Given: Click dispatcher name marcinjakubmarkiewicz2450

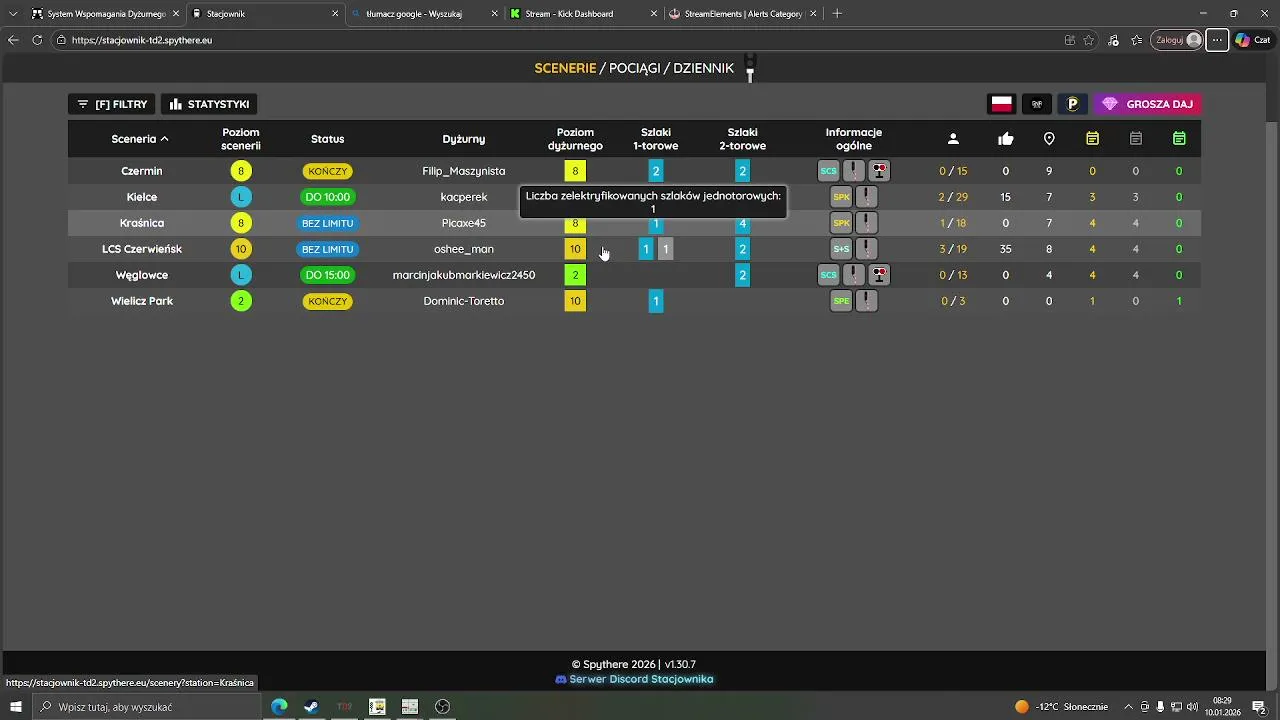Looking at the screenshot, I should tap(464, 275).
